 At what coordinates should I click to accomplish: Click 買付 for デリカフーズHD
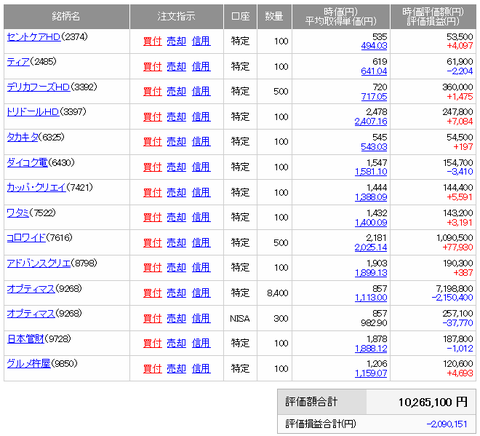(152, 91)
